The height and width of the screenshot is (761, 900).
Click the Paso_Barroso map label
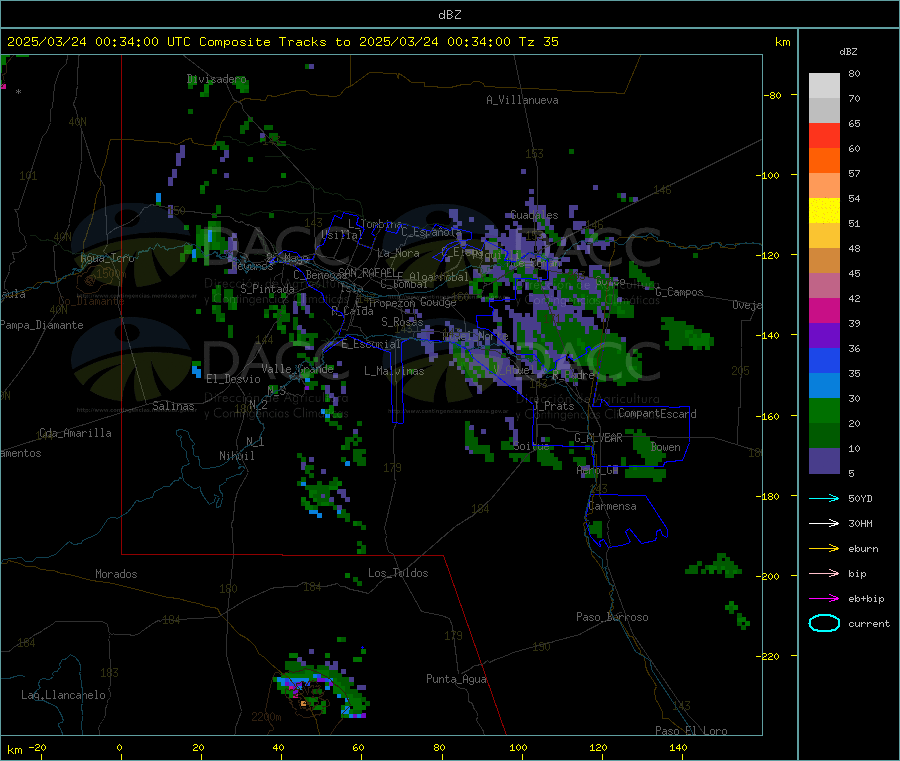pyautogui.click(x=612, y=617)
